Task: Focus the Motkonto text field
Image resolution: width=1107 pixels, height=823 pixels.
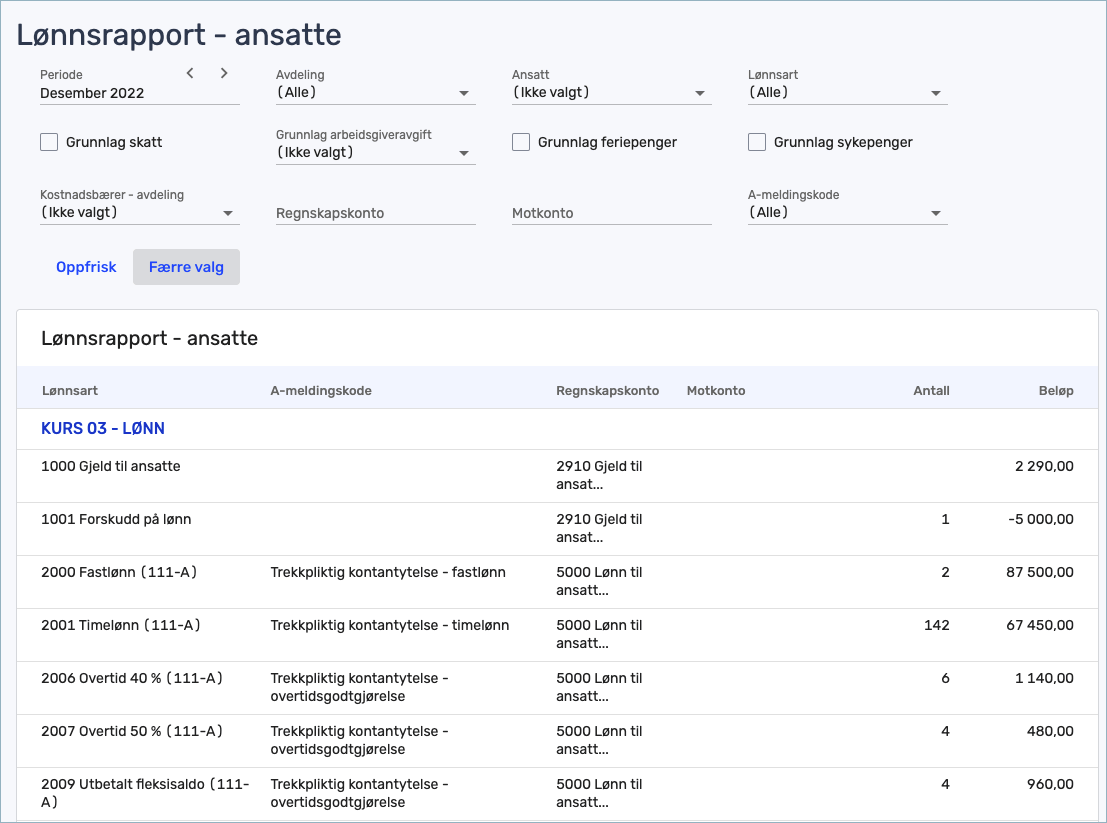Action: (611, 213)
